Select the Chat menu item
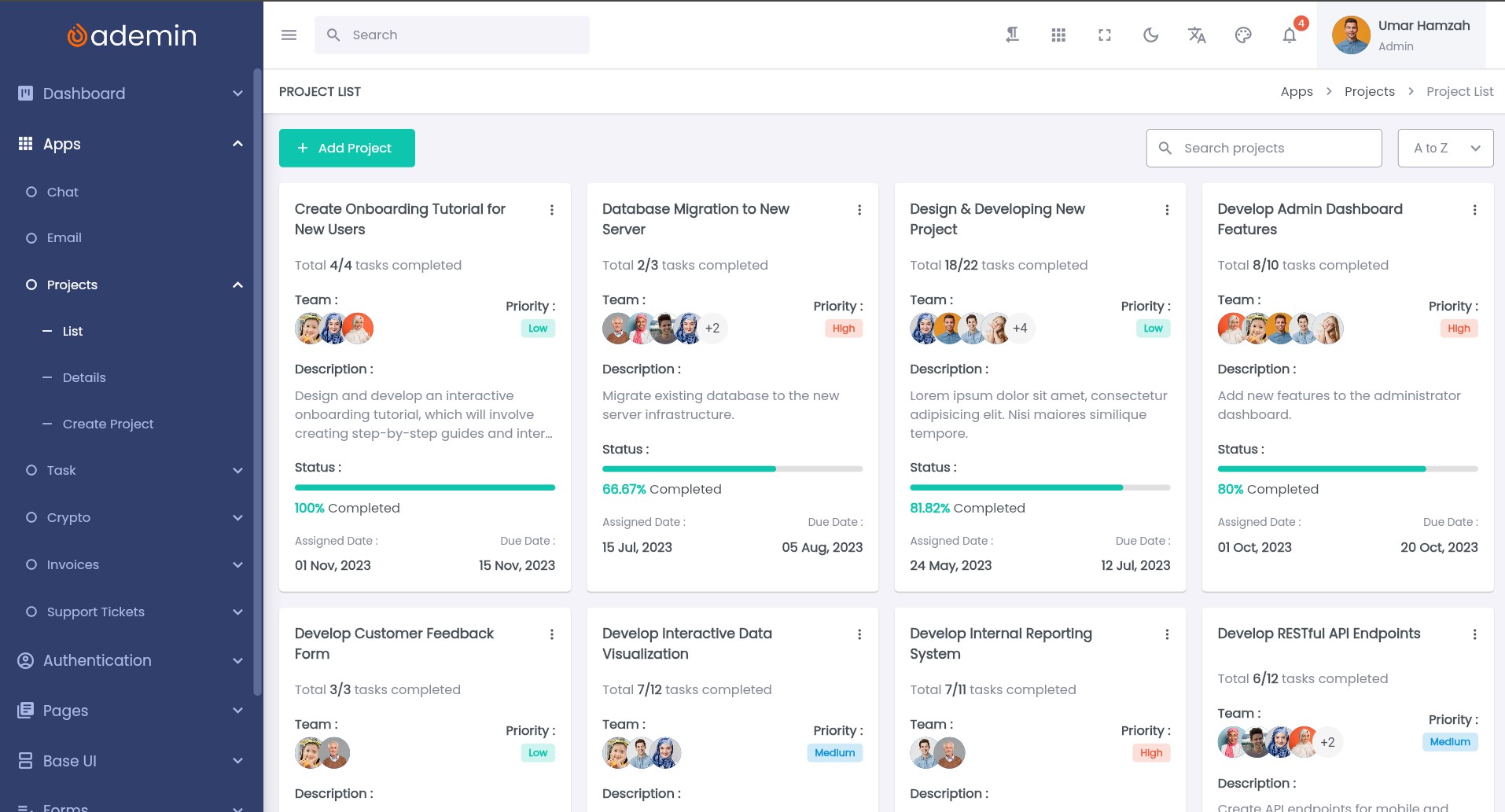The width and height of the screenshot is (1505, 812). 62,192
